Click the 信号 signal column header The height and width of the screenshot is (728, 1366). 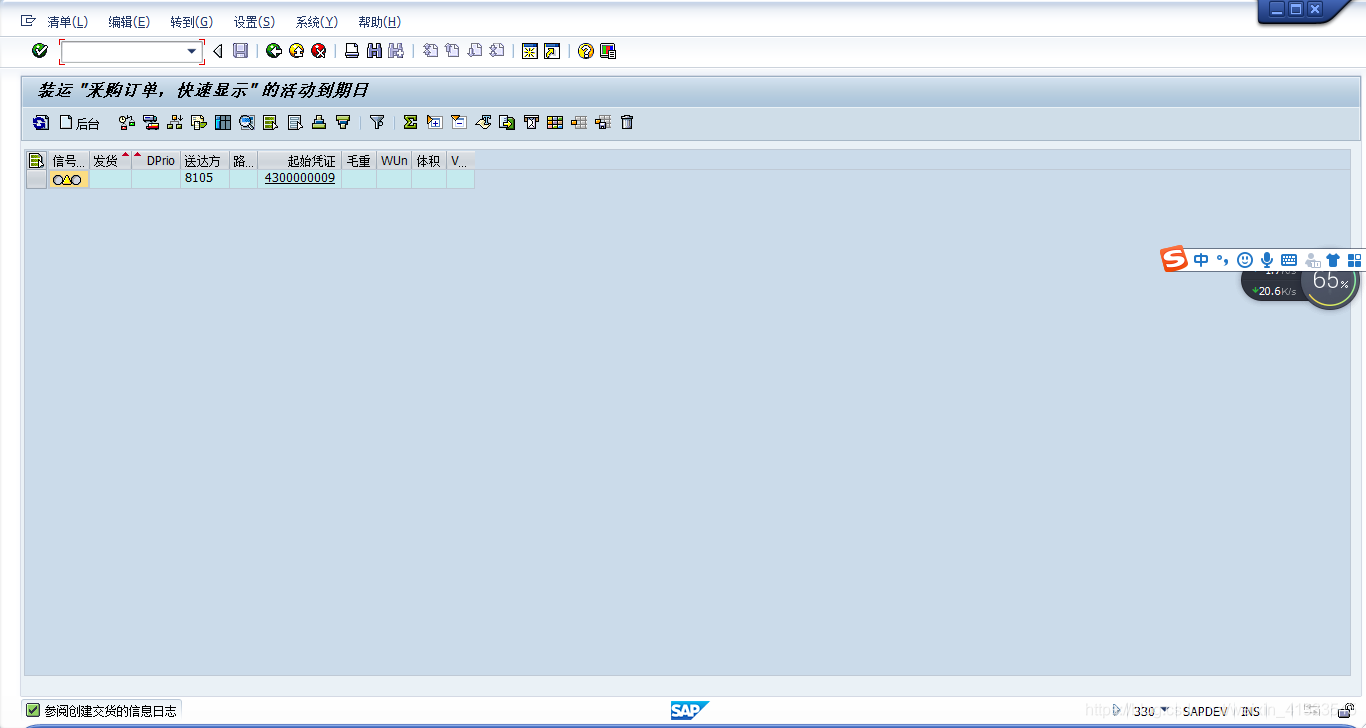point(69,160)
